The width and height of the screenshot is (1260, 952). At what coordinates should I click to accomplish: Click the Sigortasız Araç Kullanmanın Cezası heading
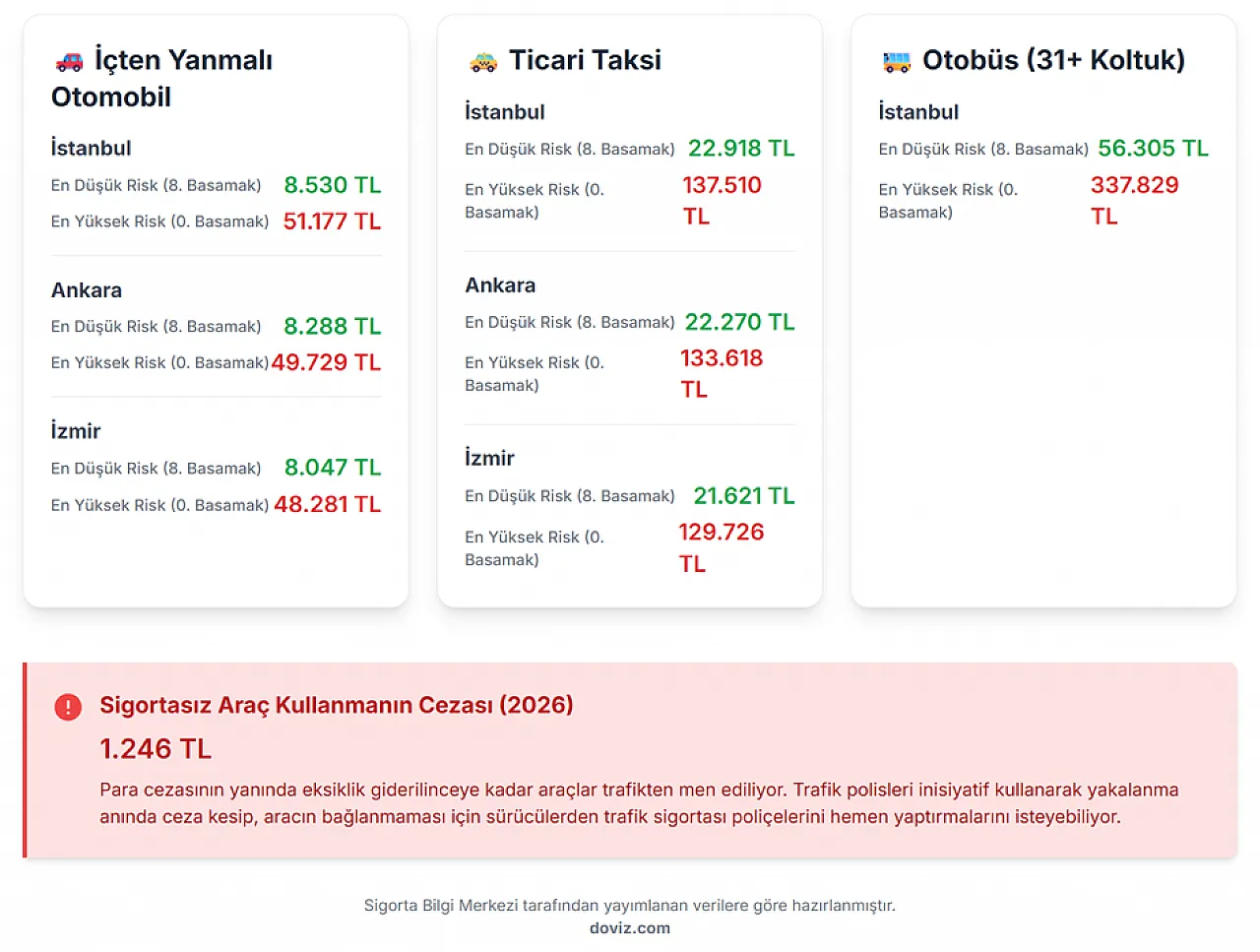pos(336,705)
